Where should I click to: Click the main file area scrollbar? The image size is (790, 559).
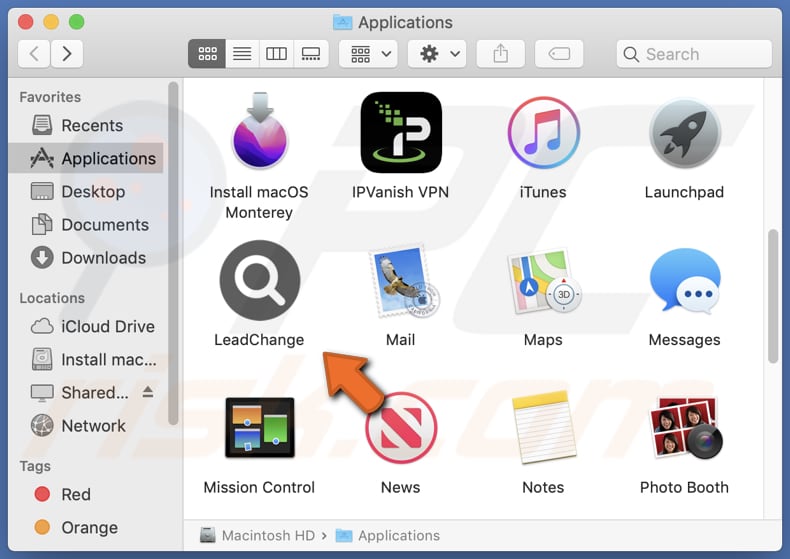[773, 296]
